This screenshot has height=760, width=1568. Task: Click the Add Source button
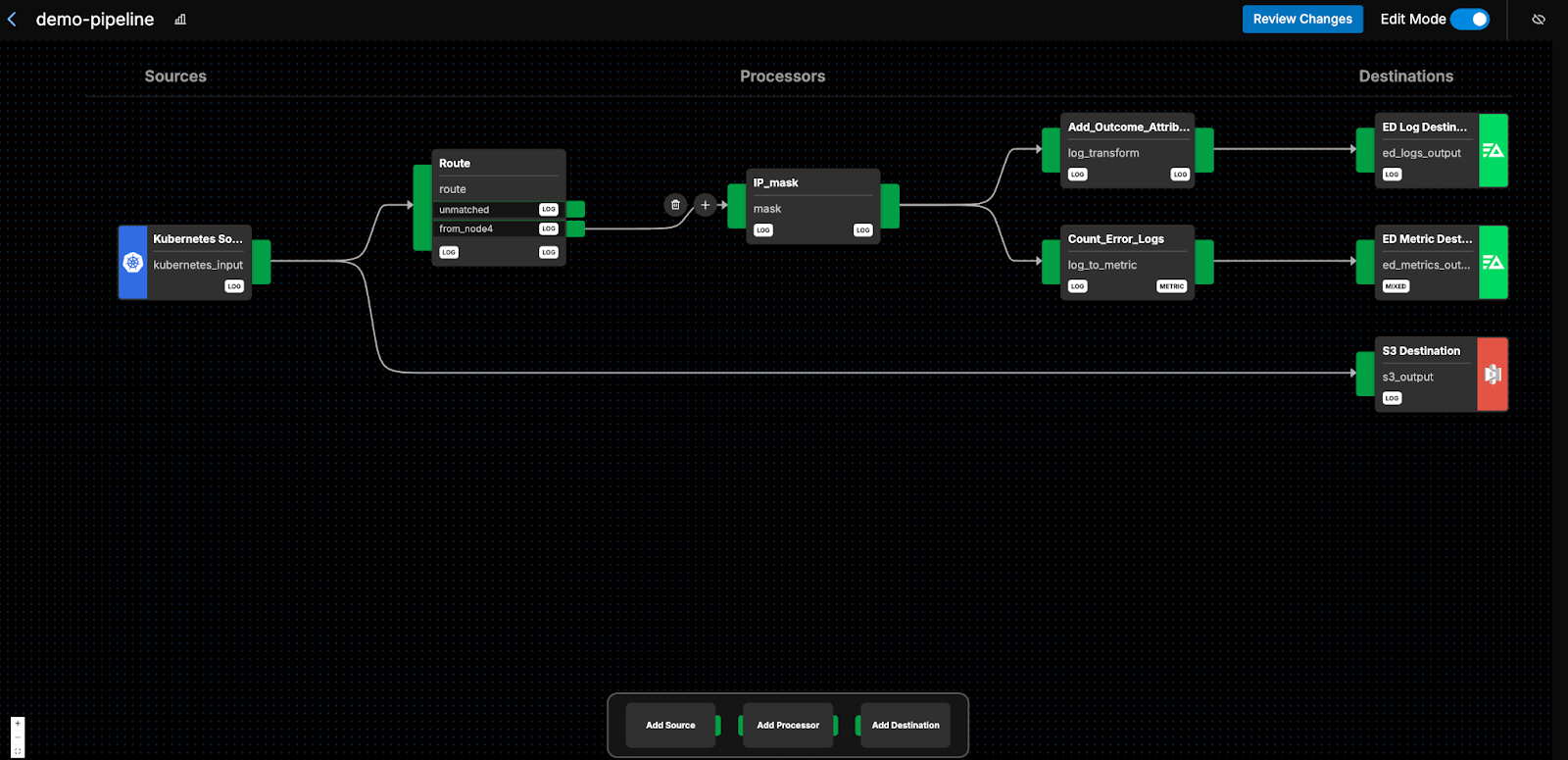[x=670, y=726]
